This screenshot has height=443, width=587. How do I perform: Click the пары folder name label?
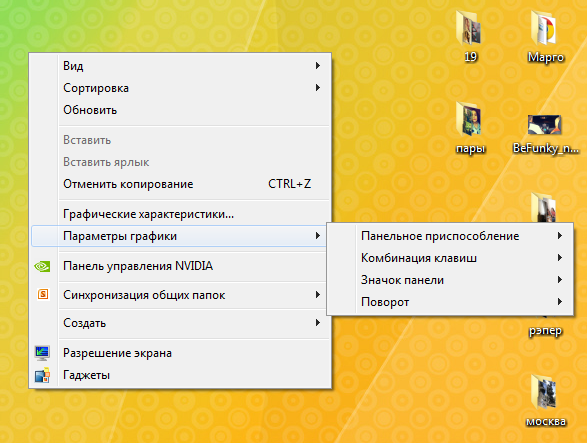(471, 149)
